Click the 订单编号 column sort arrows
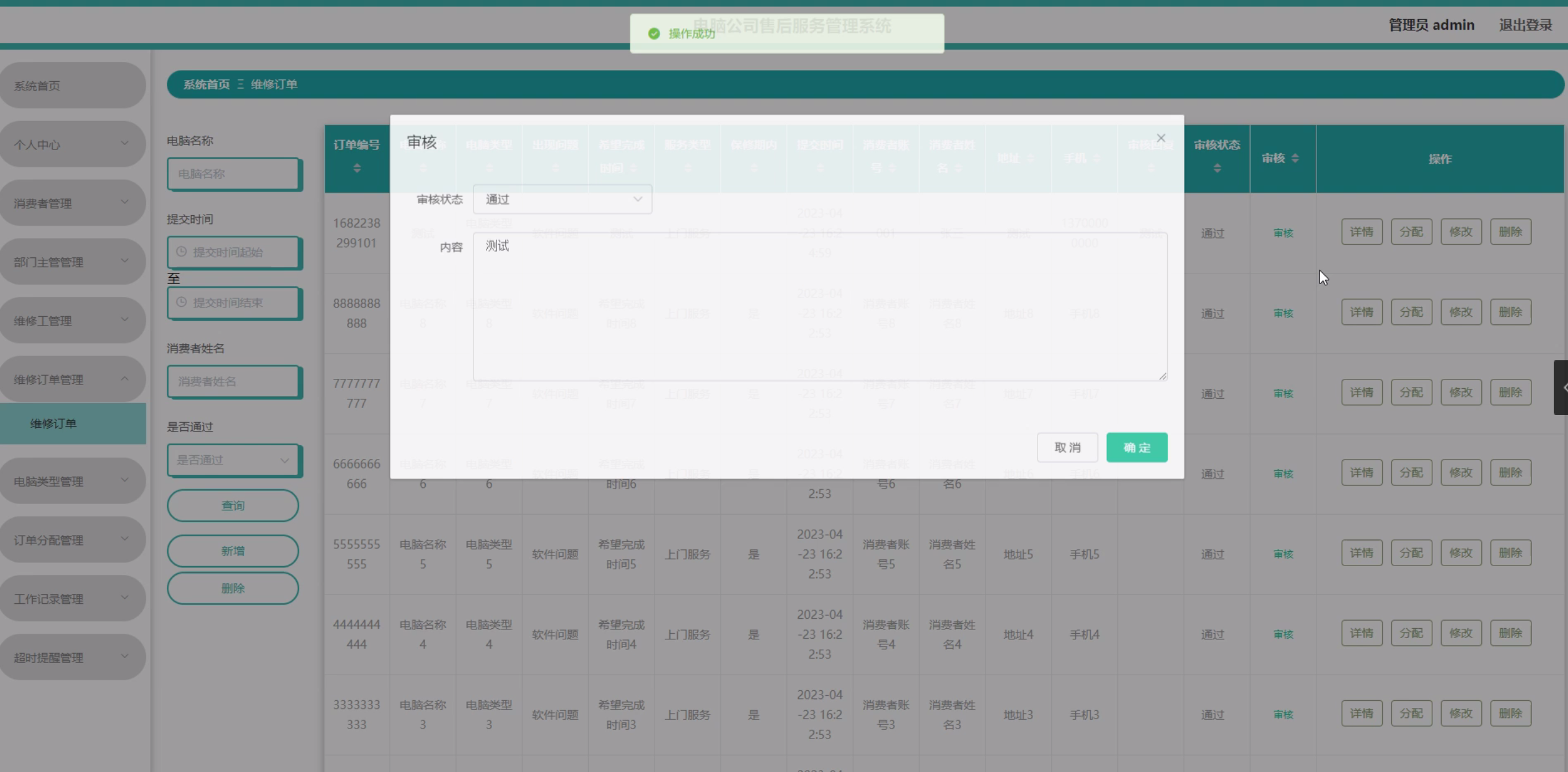 (x=357, y=168)
